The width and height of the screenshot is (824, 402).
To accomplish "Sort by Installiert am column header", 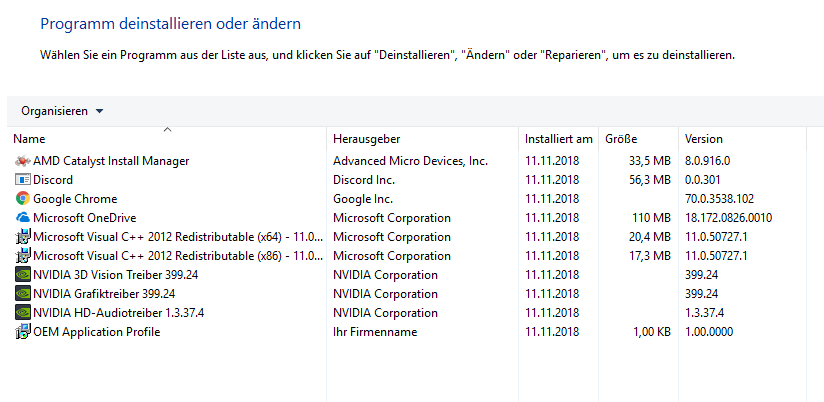I will [x=558, y=139].
